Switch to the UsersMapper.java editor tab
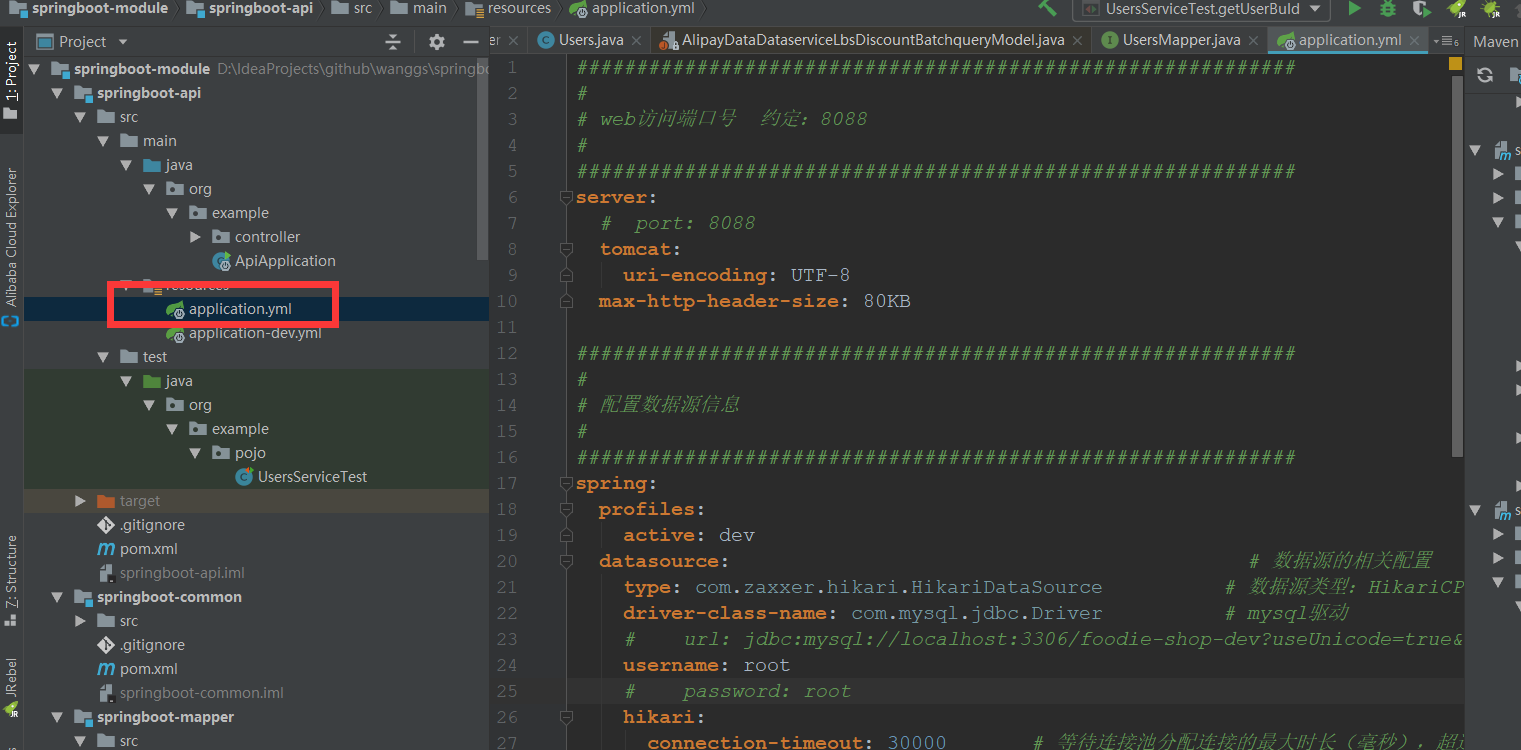Screen dimensions: 1521x750 1181,40
